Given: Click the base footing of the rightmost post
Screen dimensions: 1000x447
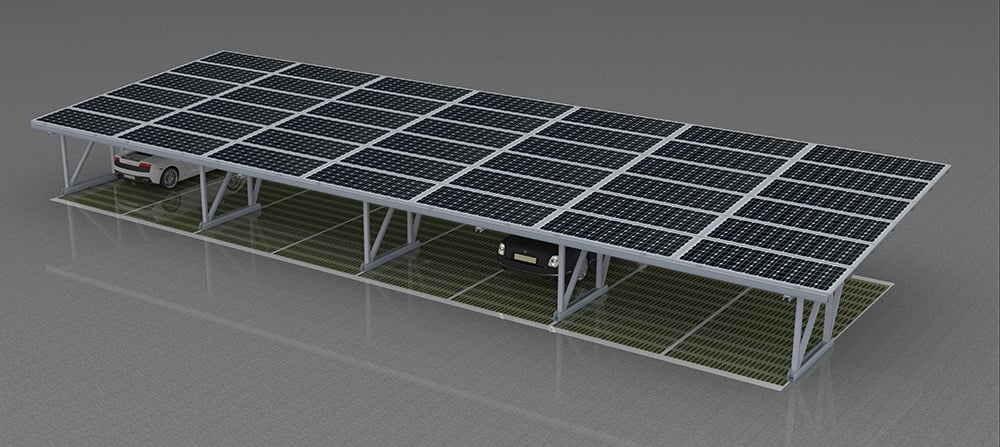Looking at the screenshot, I should [x=812, y=370].
